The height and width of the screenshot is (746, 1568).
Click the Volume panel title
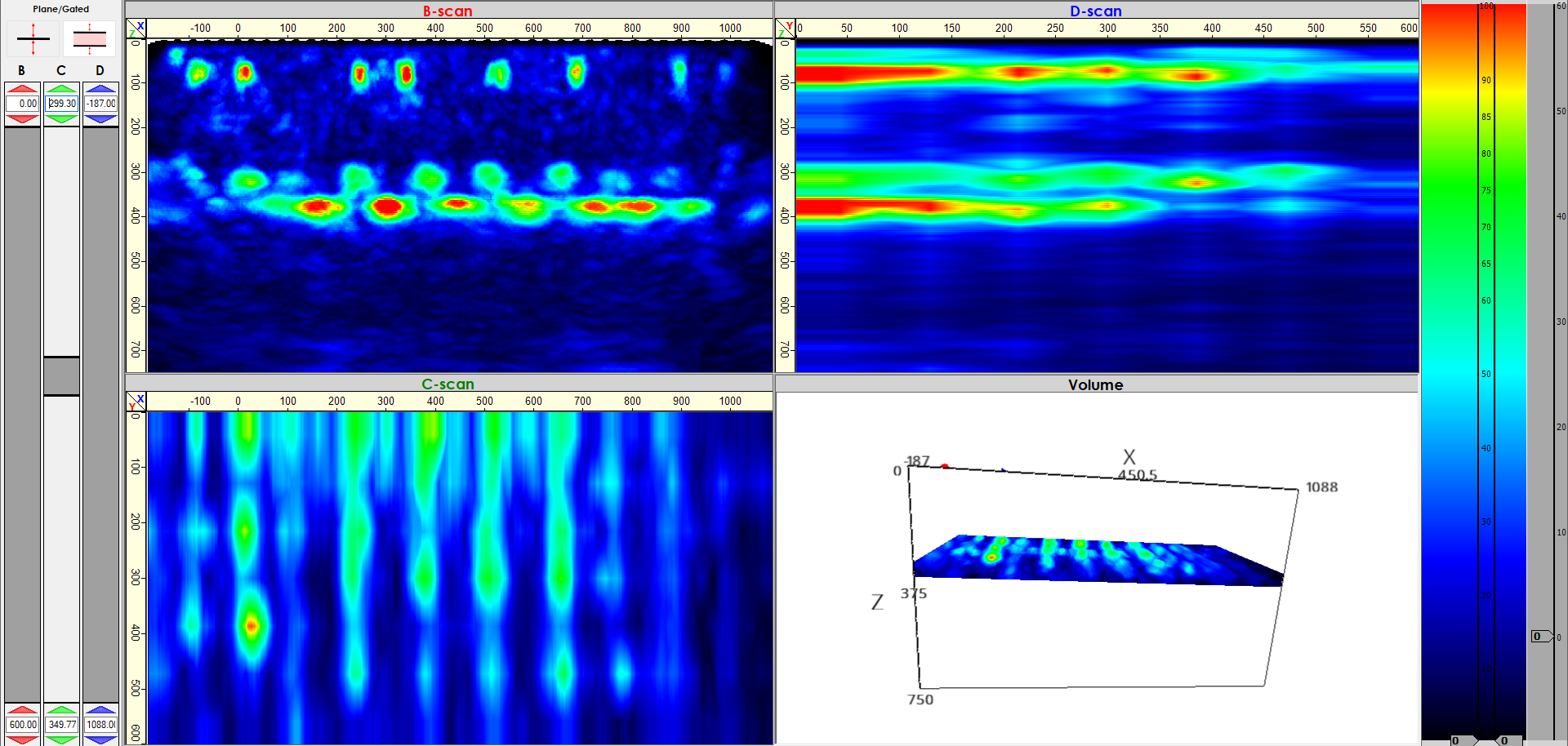1095,384
